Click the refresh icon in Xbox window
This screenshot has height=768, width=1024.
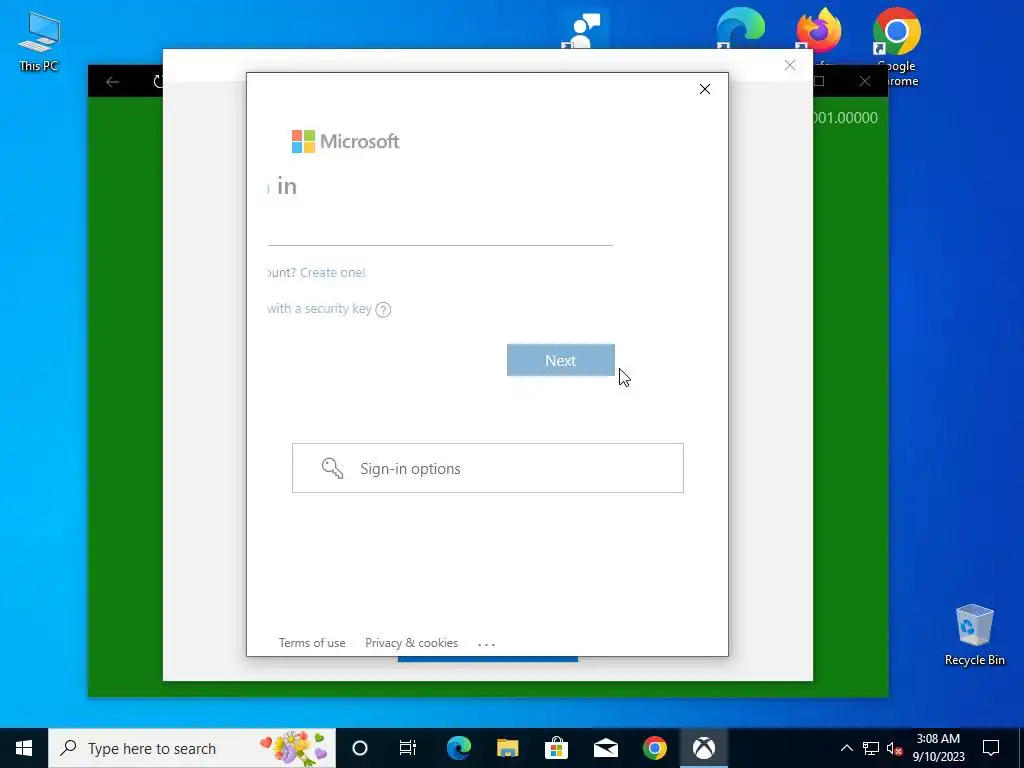click(x=157, y=82)
